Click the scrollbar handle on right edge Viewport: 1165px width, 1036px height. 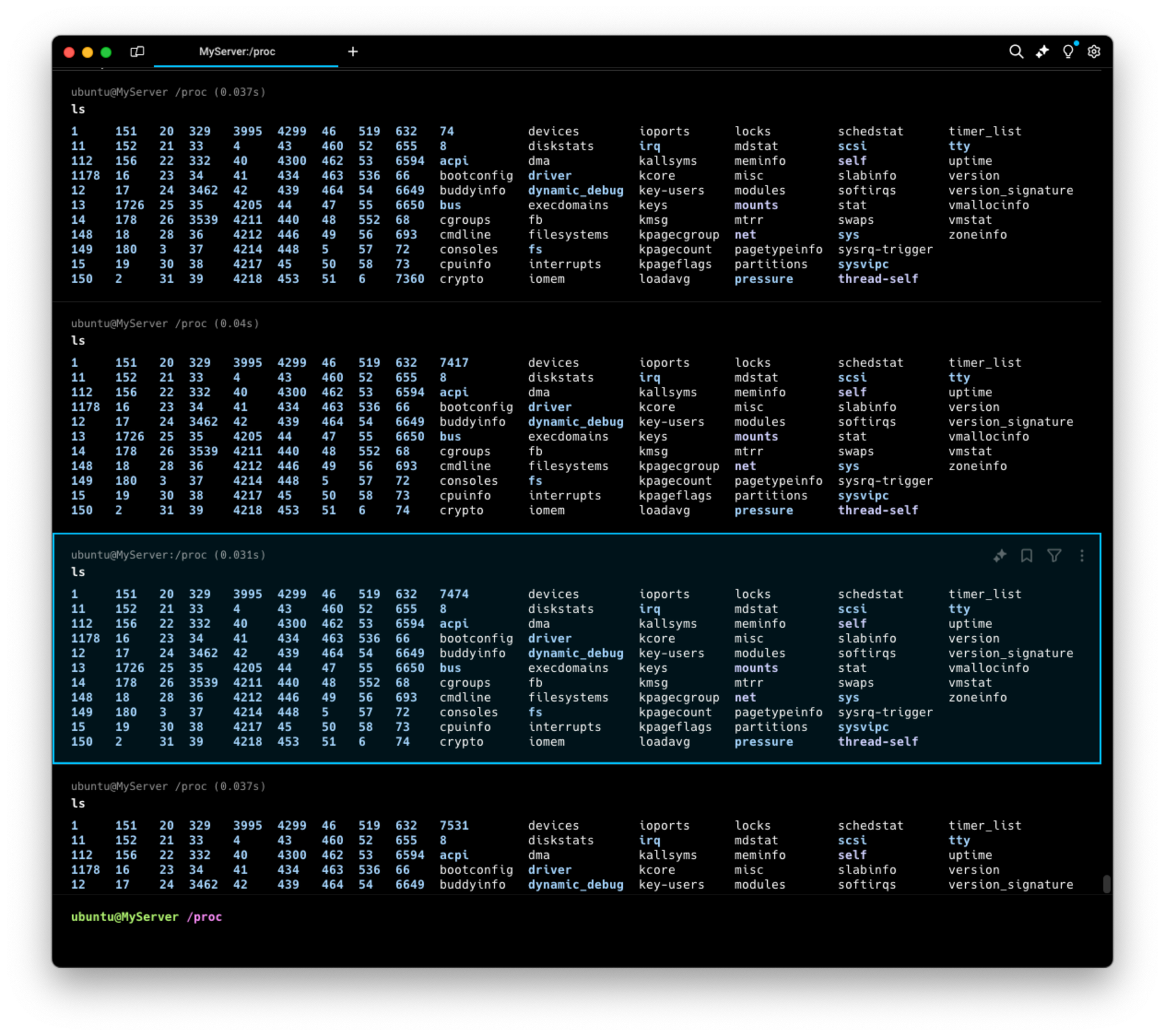(1106, 883)
